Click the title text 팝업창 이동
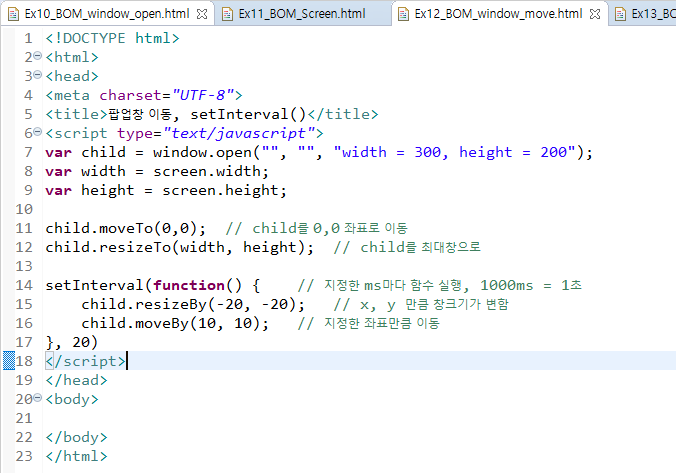676x473 pixels. coord(140,114)
